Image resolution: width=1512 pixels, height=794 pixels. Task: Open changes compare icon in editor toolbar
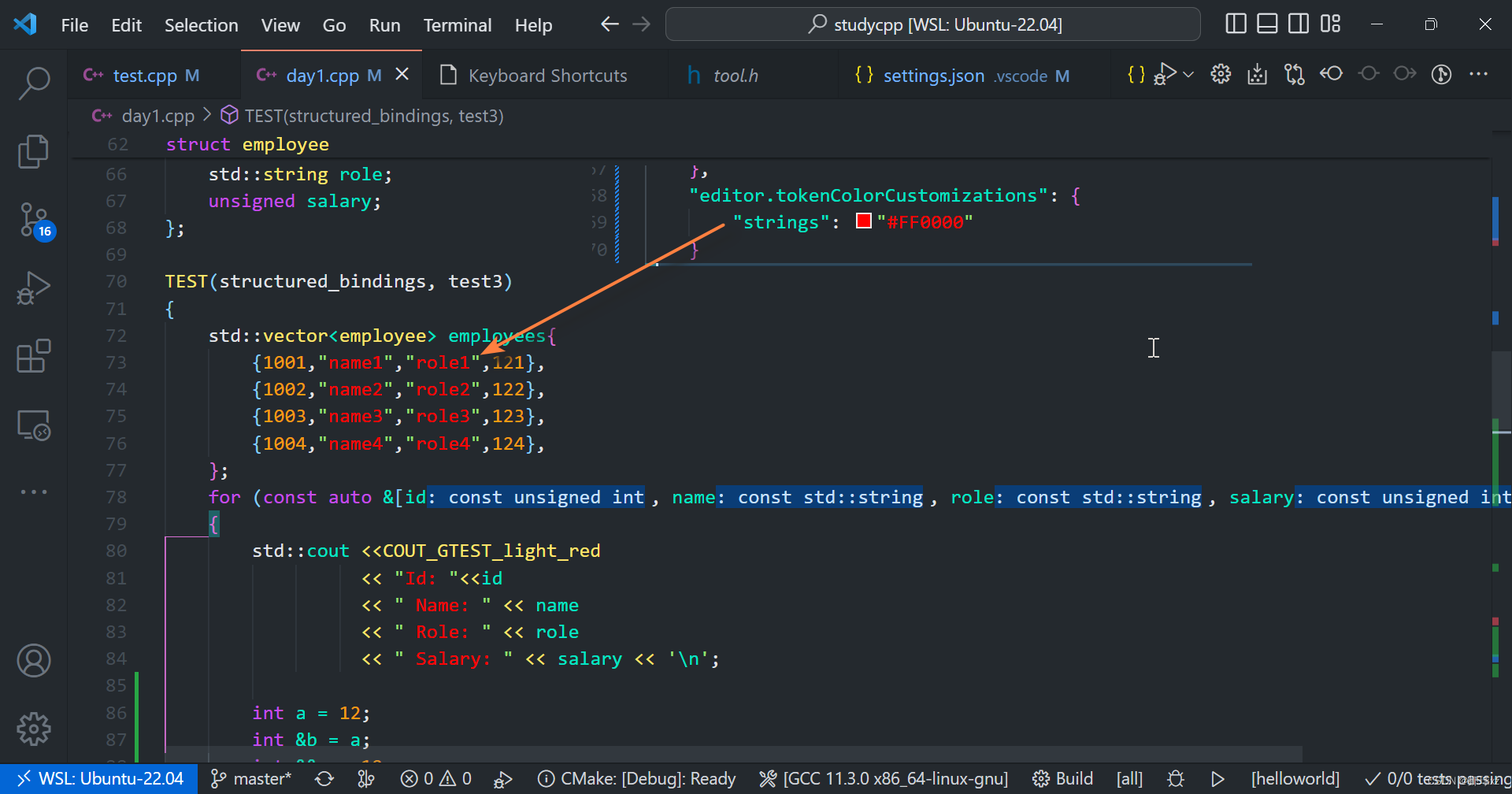[x=1295, y=74]
